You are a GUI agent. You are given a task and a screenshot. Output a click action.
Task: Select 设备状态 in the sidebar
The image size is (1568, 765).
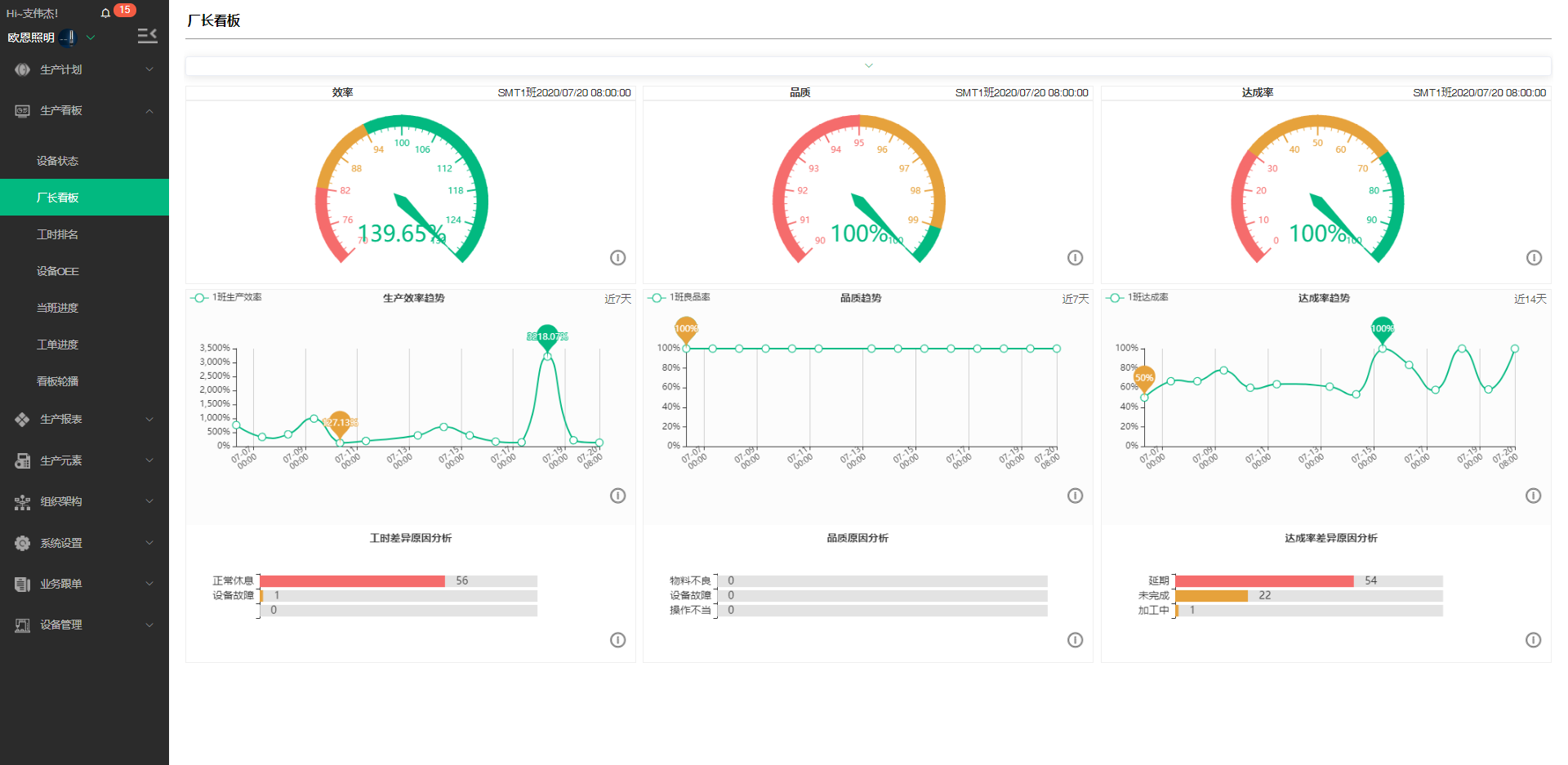pos(57,161)
